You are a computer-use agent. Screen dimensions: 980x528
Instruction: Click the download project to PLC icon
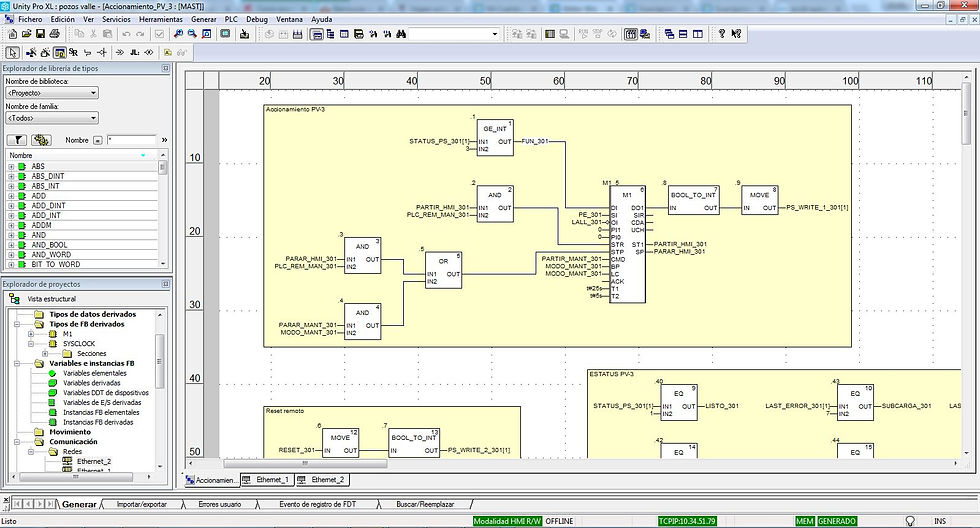244,34
